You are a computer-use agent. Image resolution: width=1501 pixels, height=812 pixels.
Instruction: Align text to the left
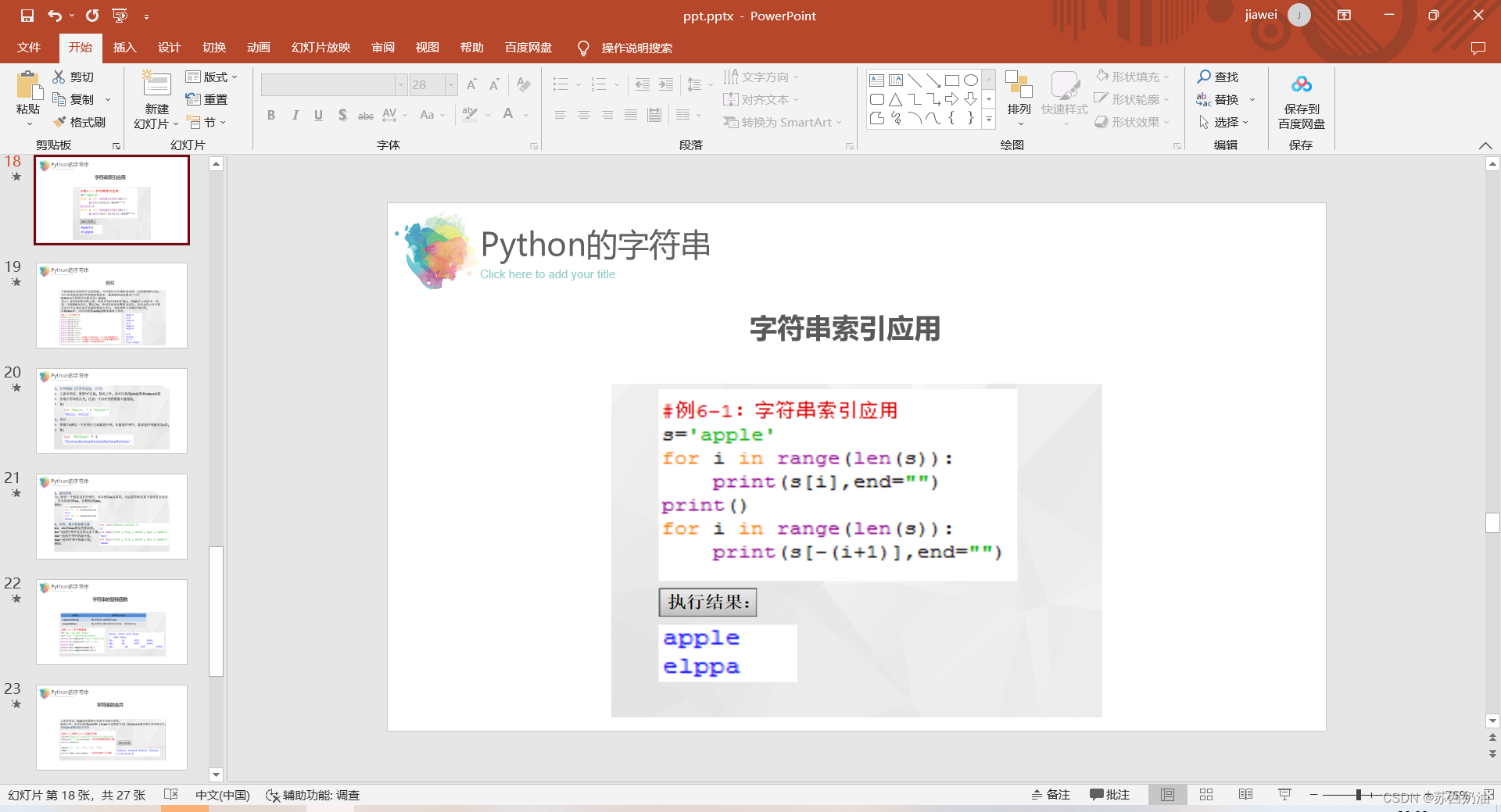click(x=561, y=115)
